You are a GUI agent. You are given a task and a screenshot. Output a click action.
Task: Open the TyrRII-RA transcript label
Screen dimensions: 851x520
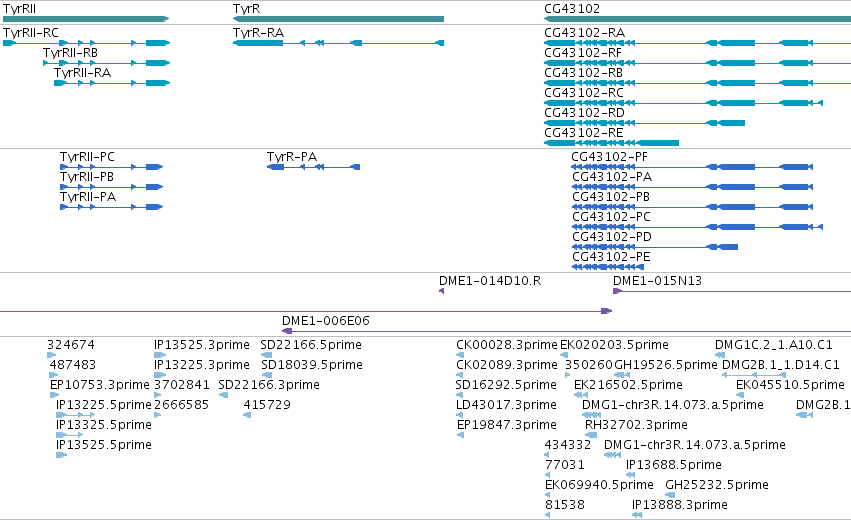point(82,73)
